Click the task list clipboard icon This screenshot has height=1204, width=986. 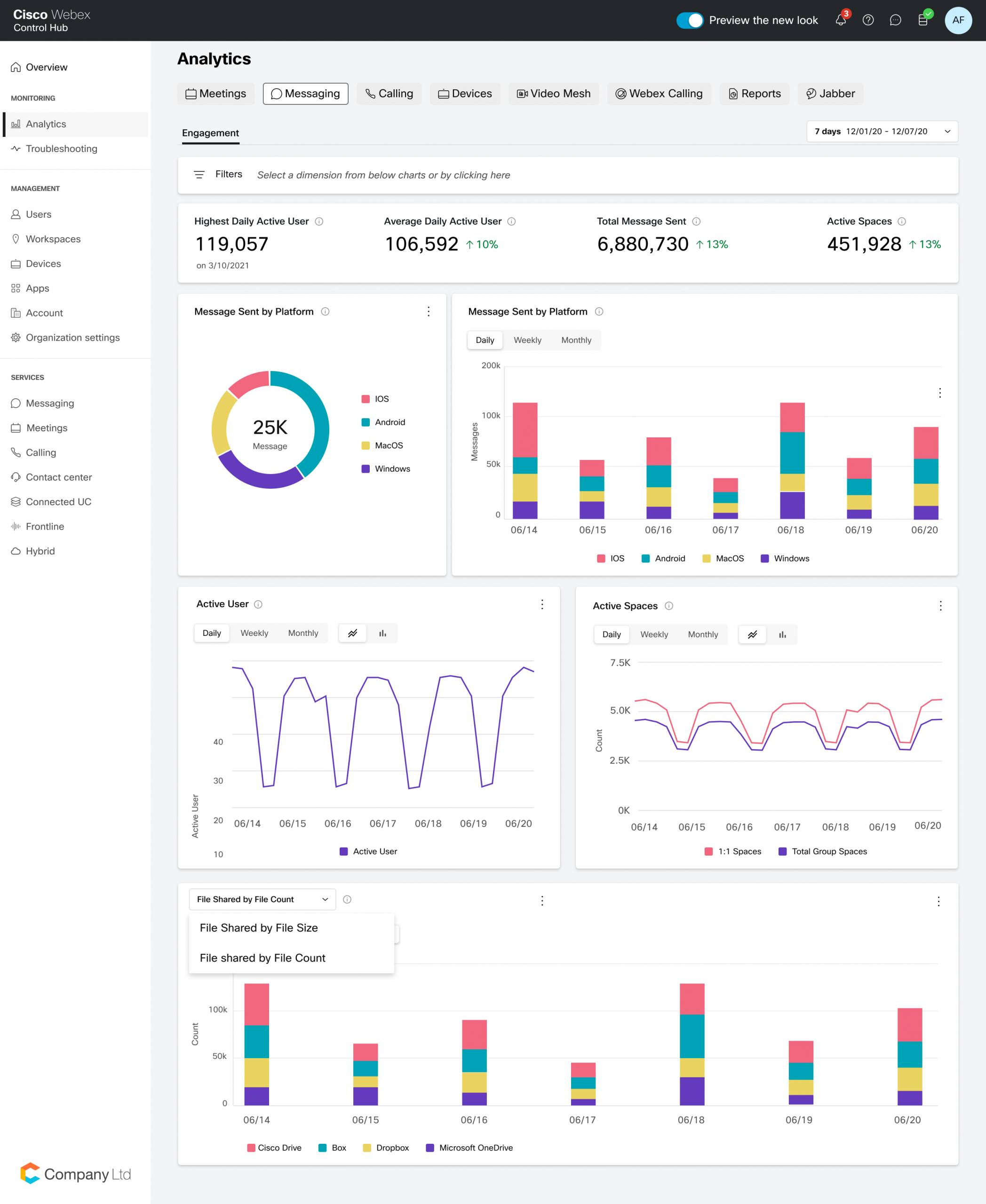click(x=923, y=20)
